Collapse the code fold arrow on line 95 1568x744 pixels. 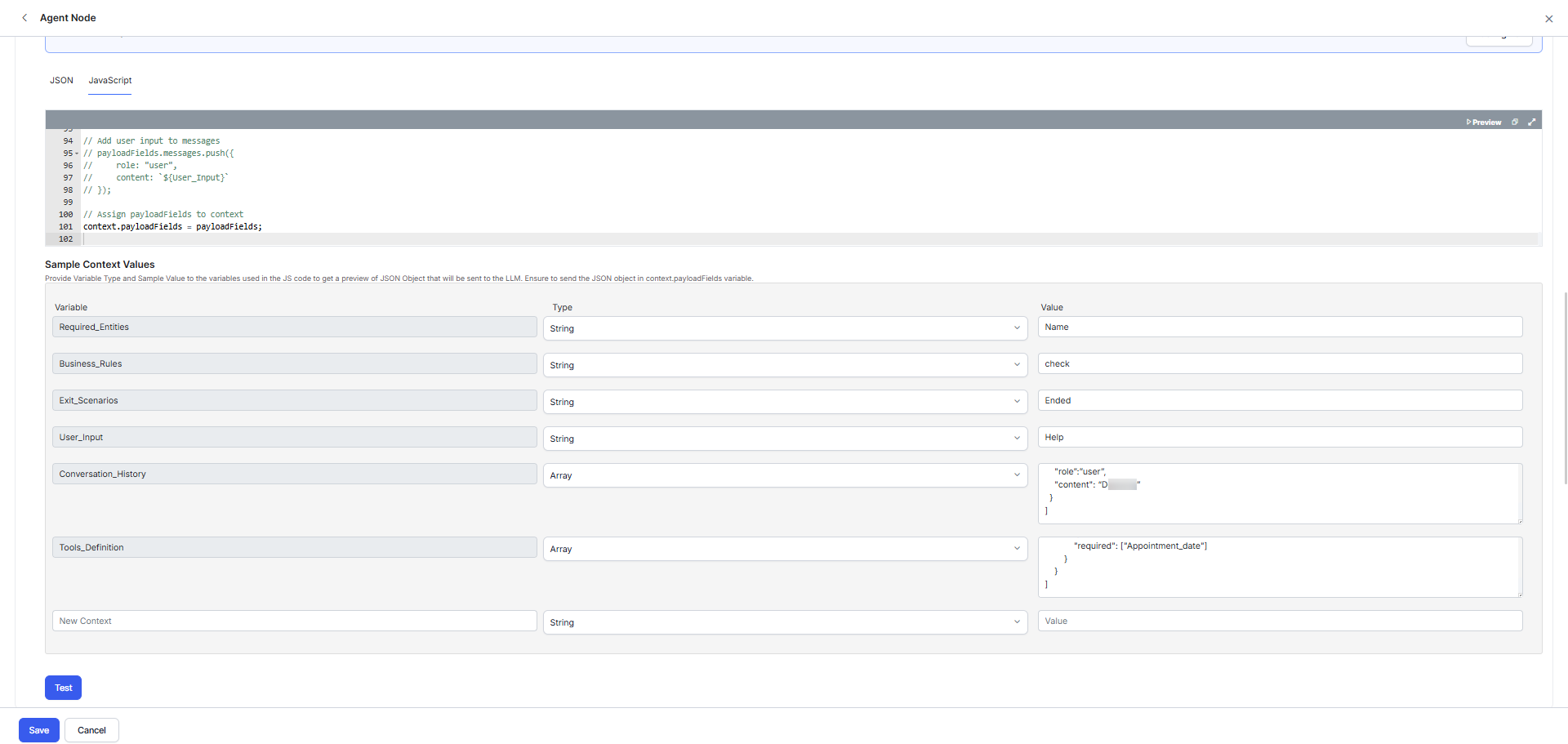pos(77,154)
